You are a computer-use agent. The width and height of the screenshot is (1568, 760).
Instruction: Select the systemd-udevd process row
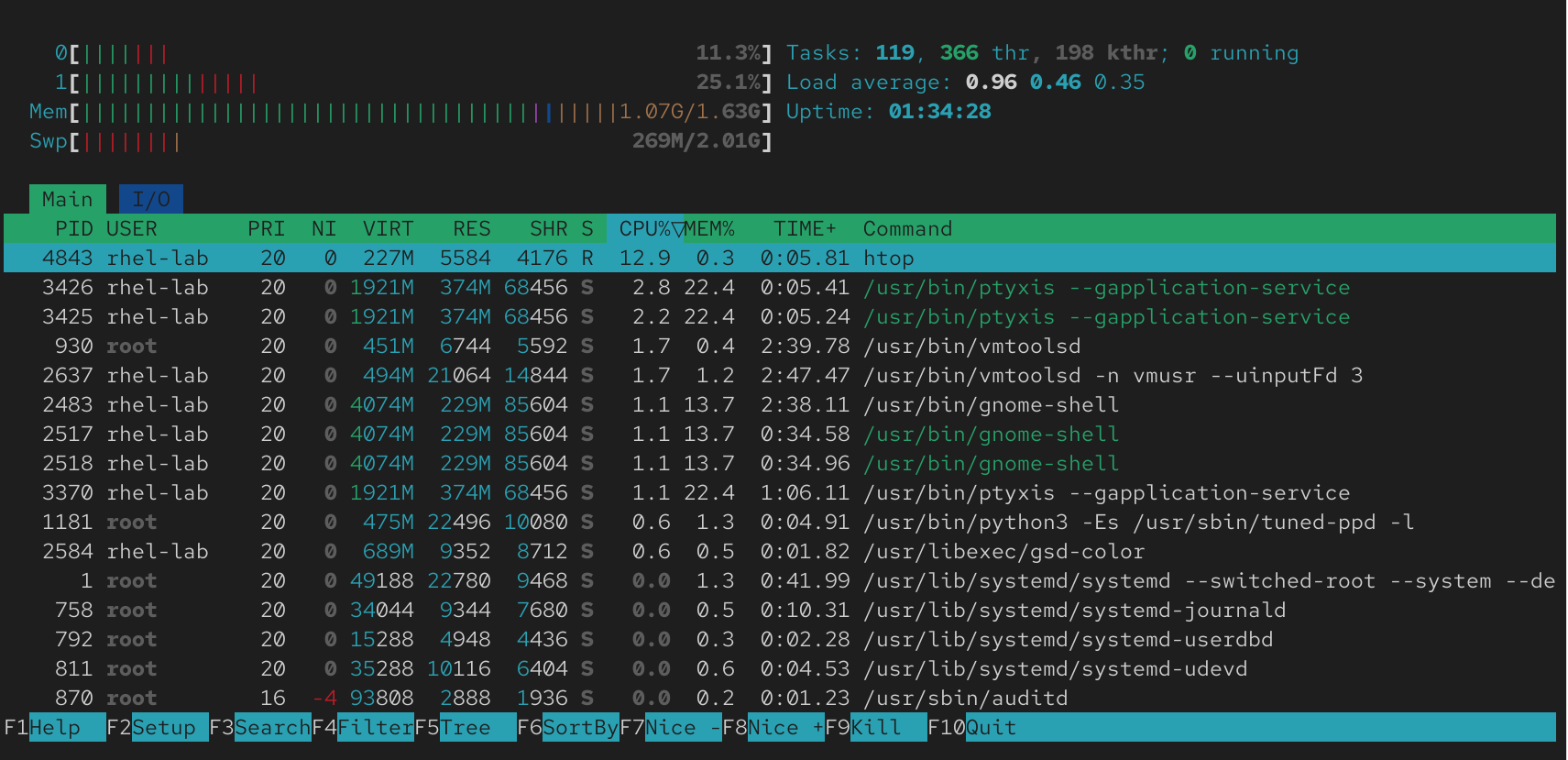pyautogui.click(x=780, y=668)
